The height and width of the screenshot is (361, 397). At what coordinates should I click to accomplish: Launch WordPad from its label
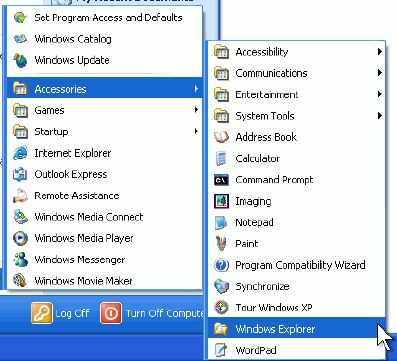(256, 350)
